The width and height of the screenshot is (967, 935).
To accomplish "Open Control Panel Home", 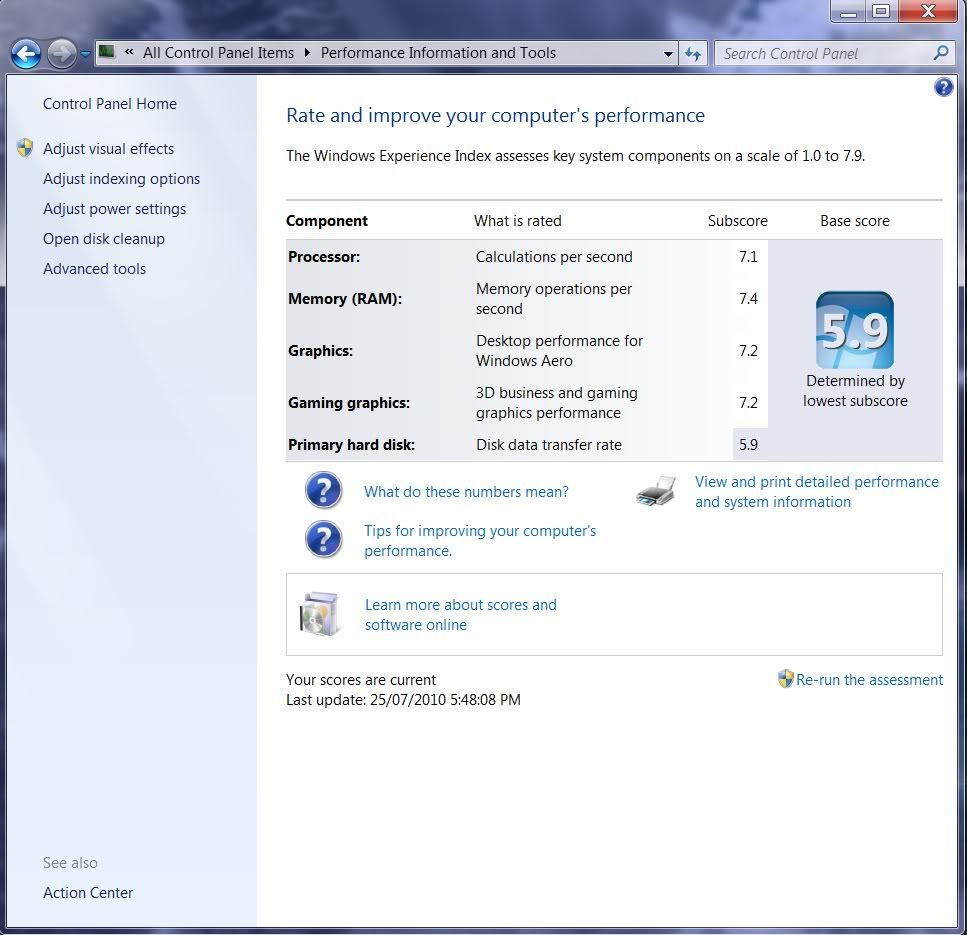I will (x=110, y=104).
